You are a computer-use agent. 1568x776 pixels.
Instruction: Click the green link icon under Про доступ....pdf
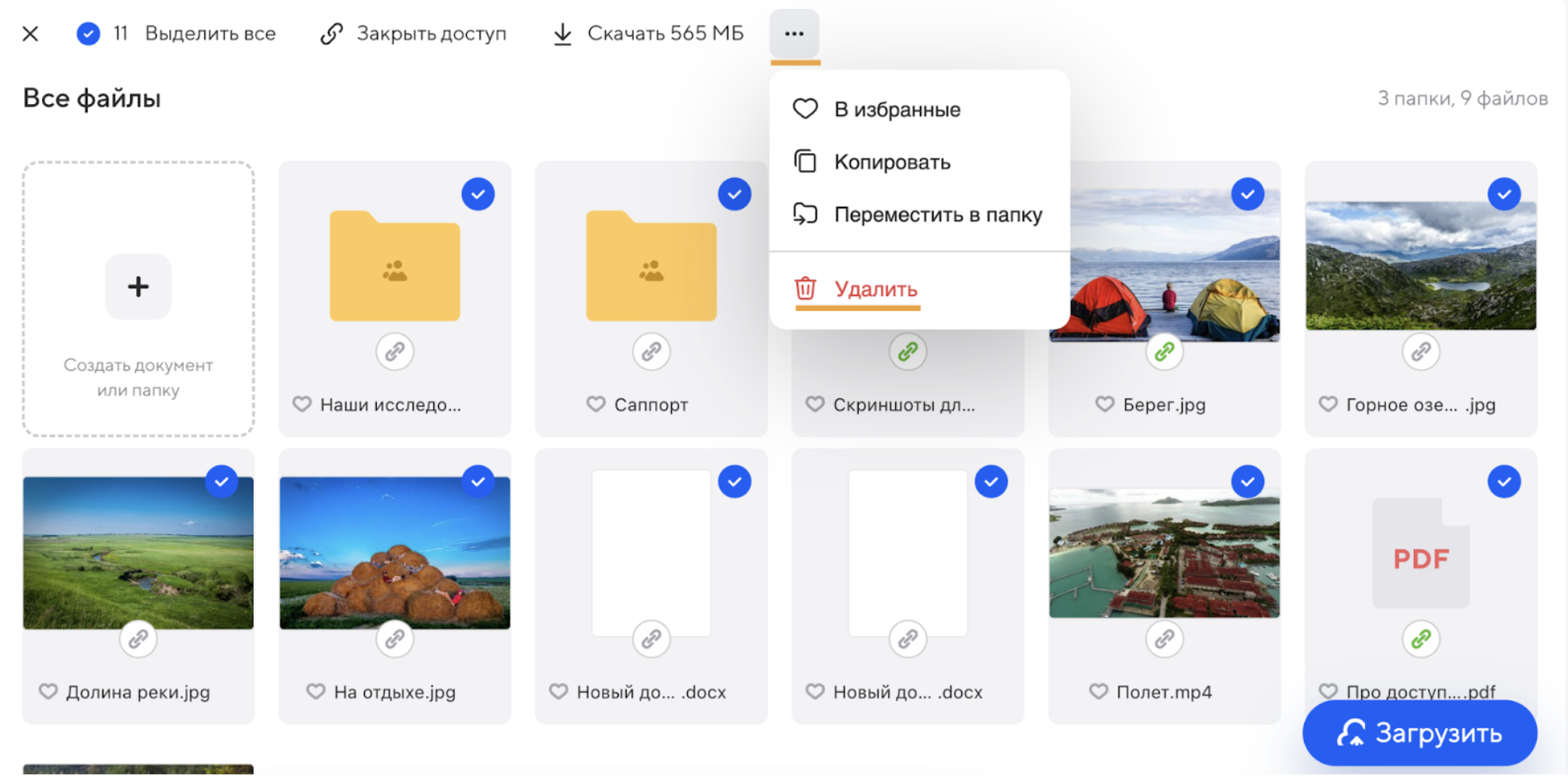[1421, 638]
